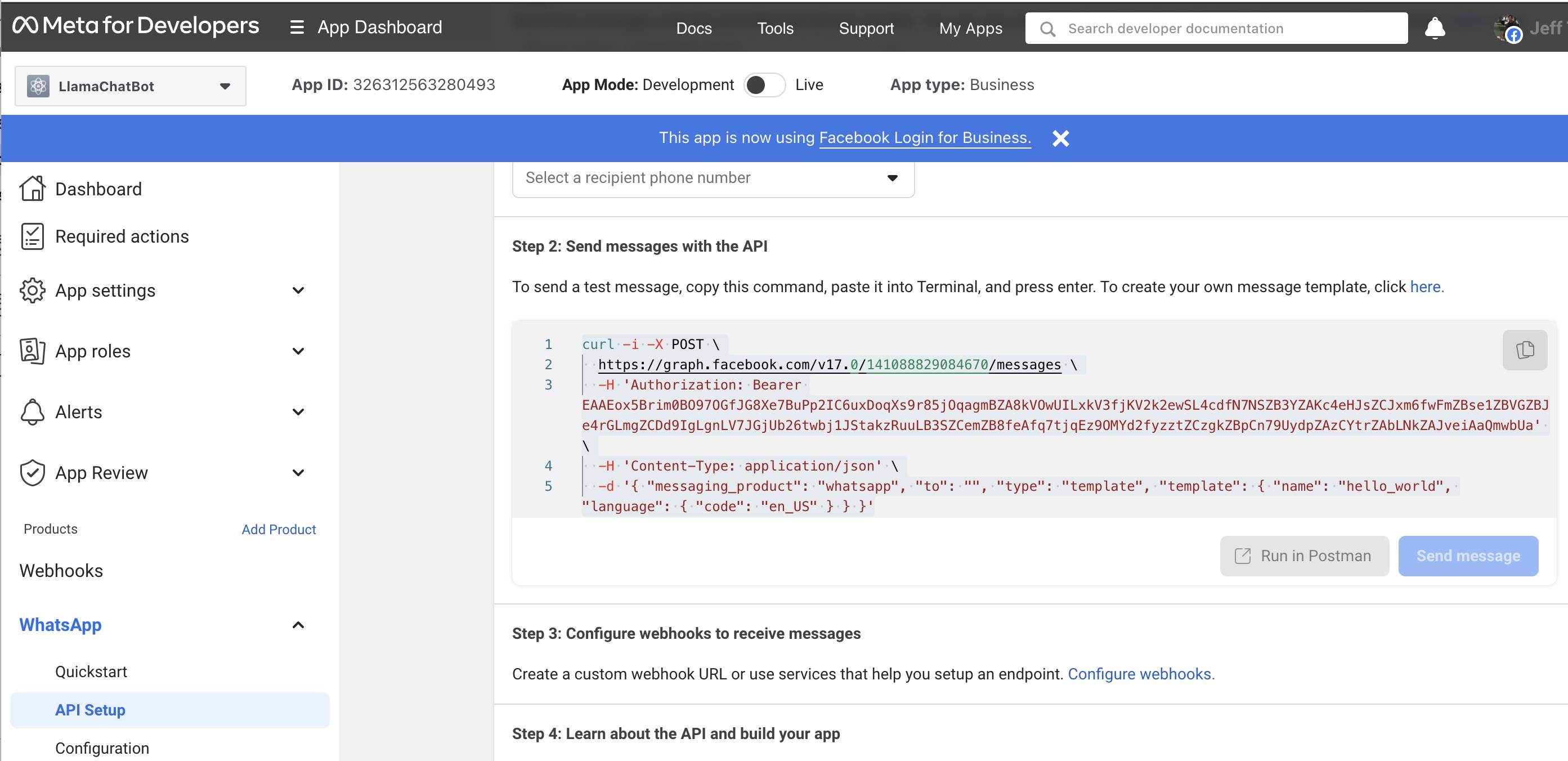1568x761 pixels.
Task: Switch App Mode from Development to Live
Action: pyautogui.click(x=766, y=84)
